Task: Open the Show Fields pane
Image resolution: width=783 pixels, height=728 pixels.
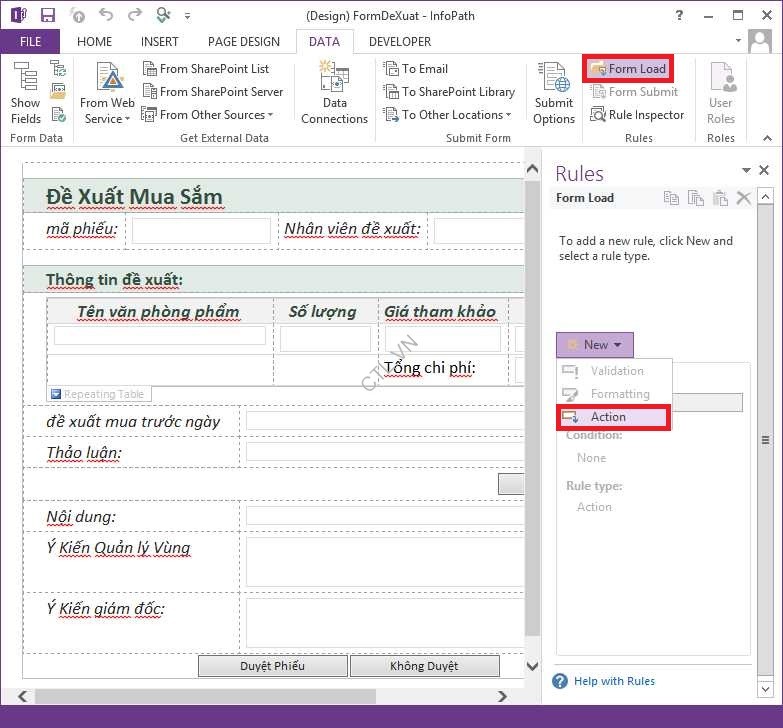Action: [x=25, y=93]
